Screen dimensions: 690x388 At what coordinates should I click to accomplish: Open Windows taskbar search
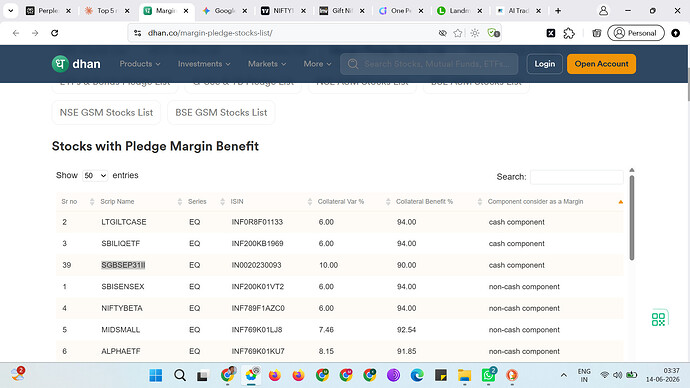click(180, 375)
